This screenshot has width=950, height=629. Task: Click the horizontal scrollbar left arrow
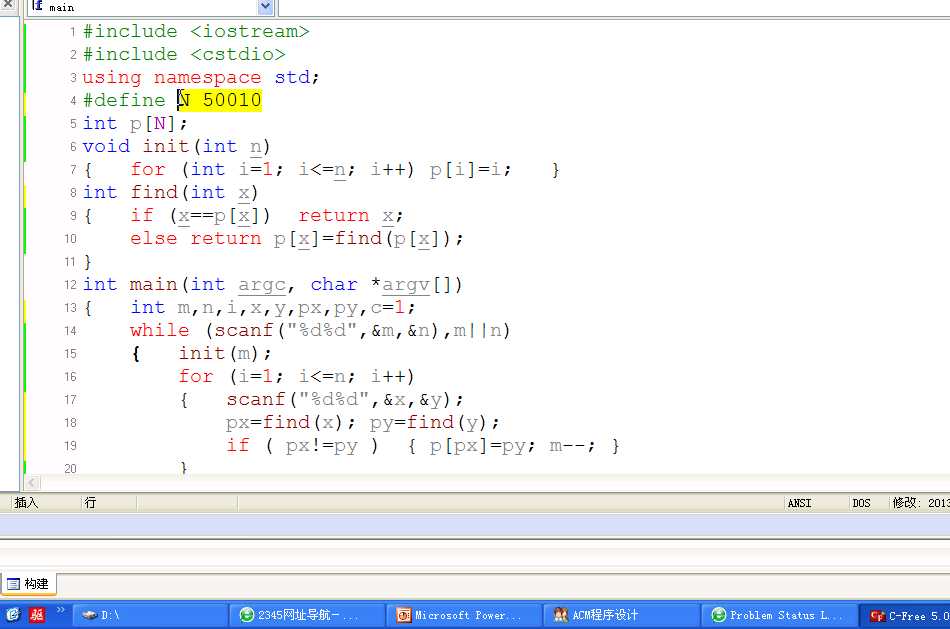click(x=32, y=482)
